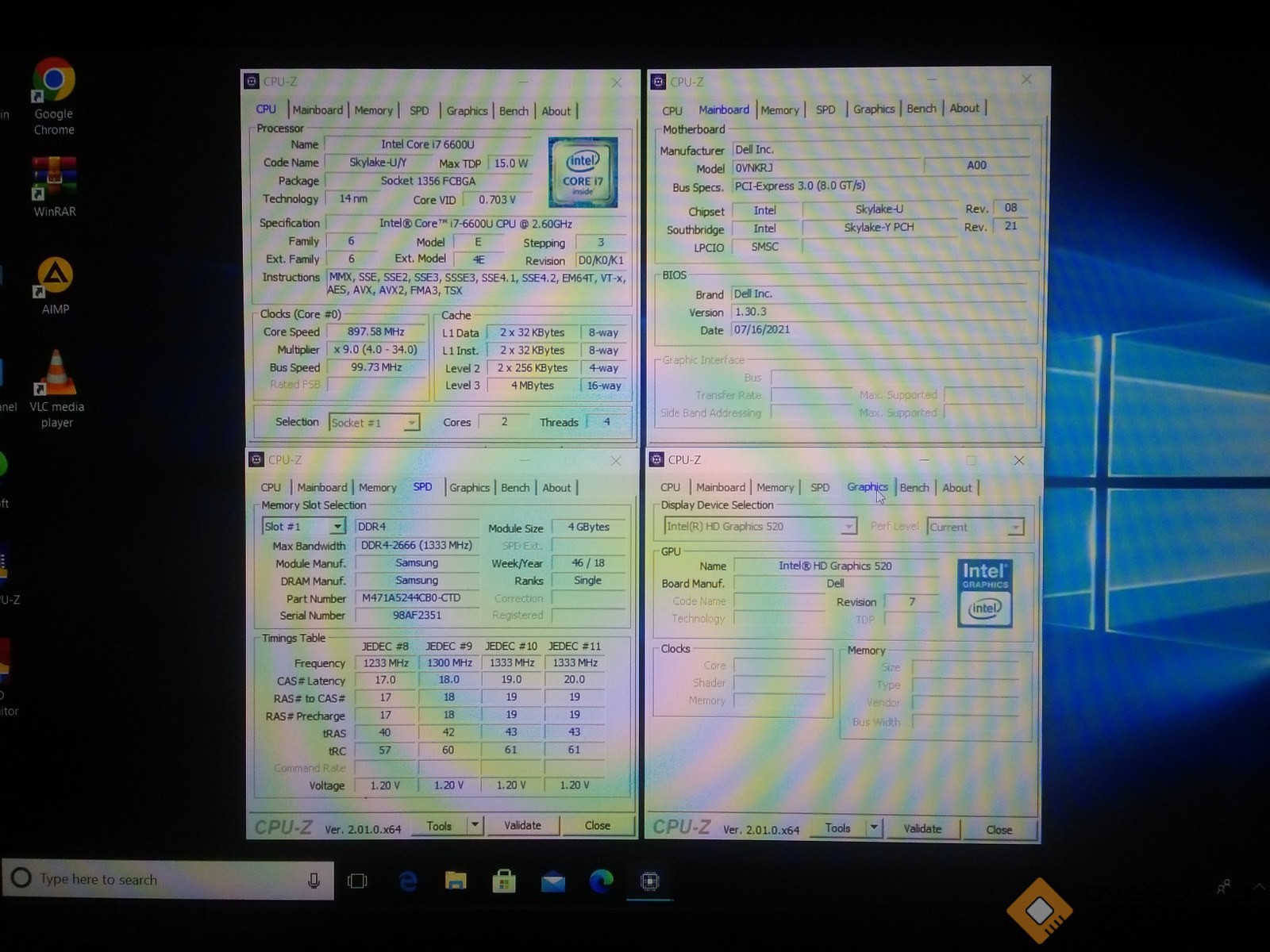Open Memory tab in SPD window
This screenshot has width=1270, height=952.
377,487
